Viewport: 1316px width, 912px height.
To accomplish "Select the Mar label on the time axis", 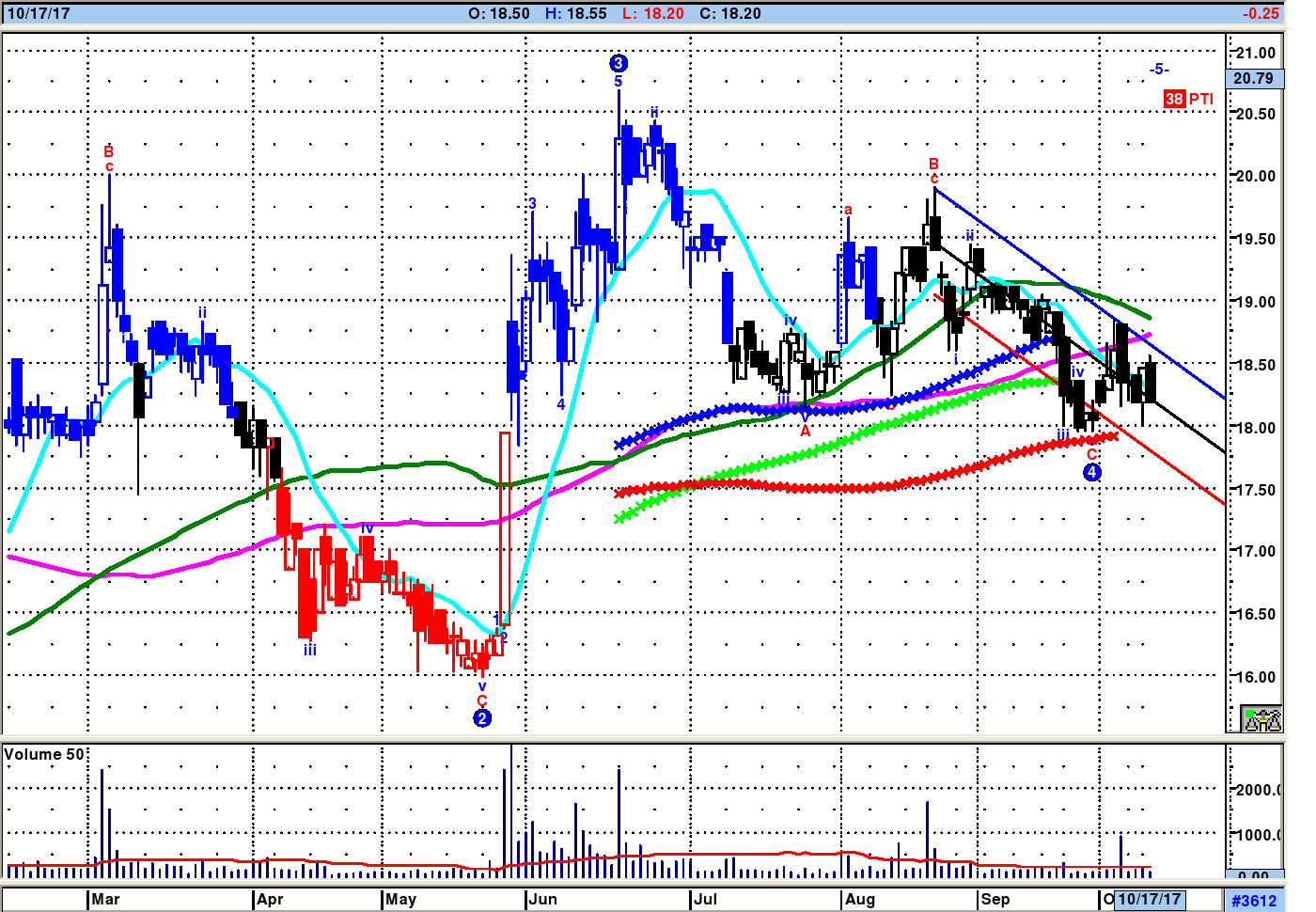I will pos(105,899).
